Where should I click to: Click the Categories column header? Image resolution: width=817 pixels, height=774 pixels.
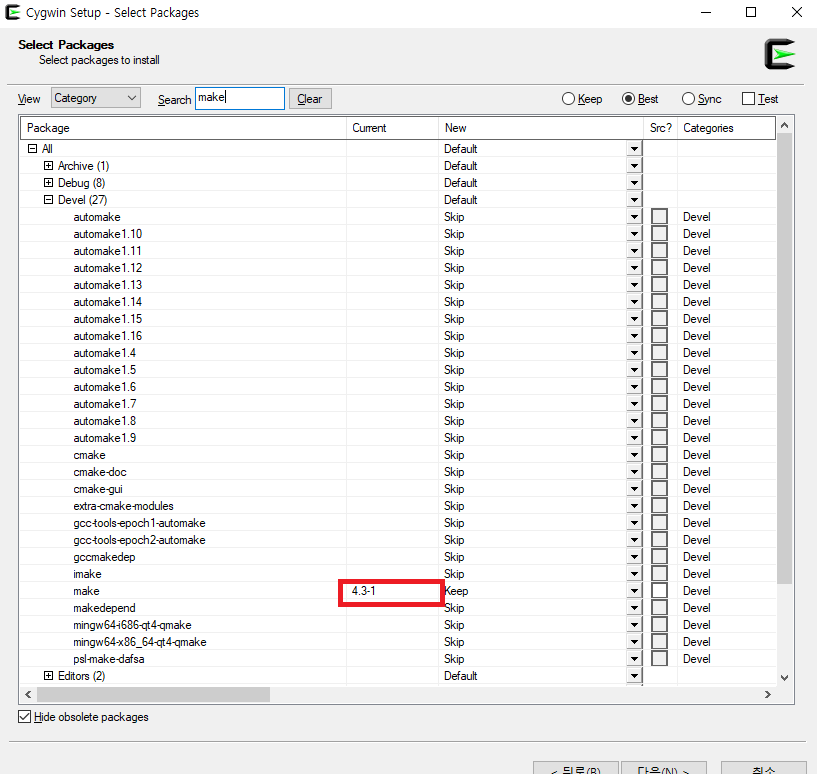coord(726,128)
